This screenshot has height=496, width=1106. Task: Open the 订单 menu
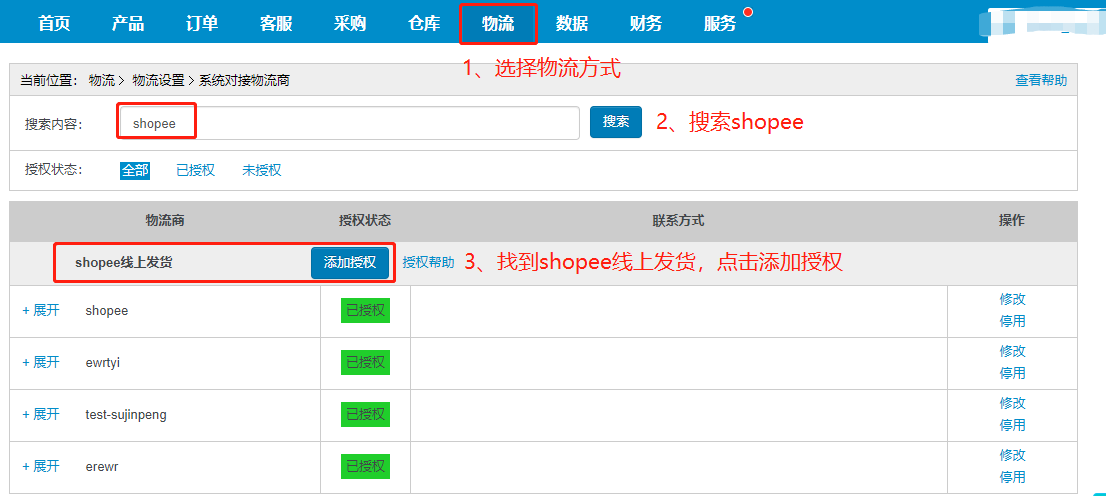pos(202,23)
